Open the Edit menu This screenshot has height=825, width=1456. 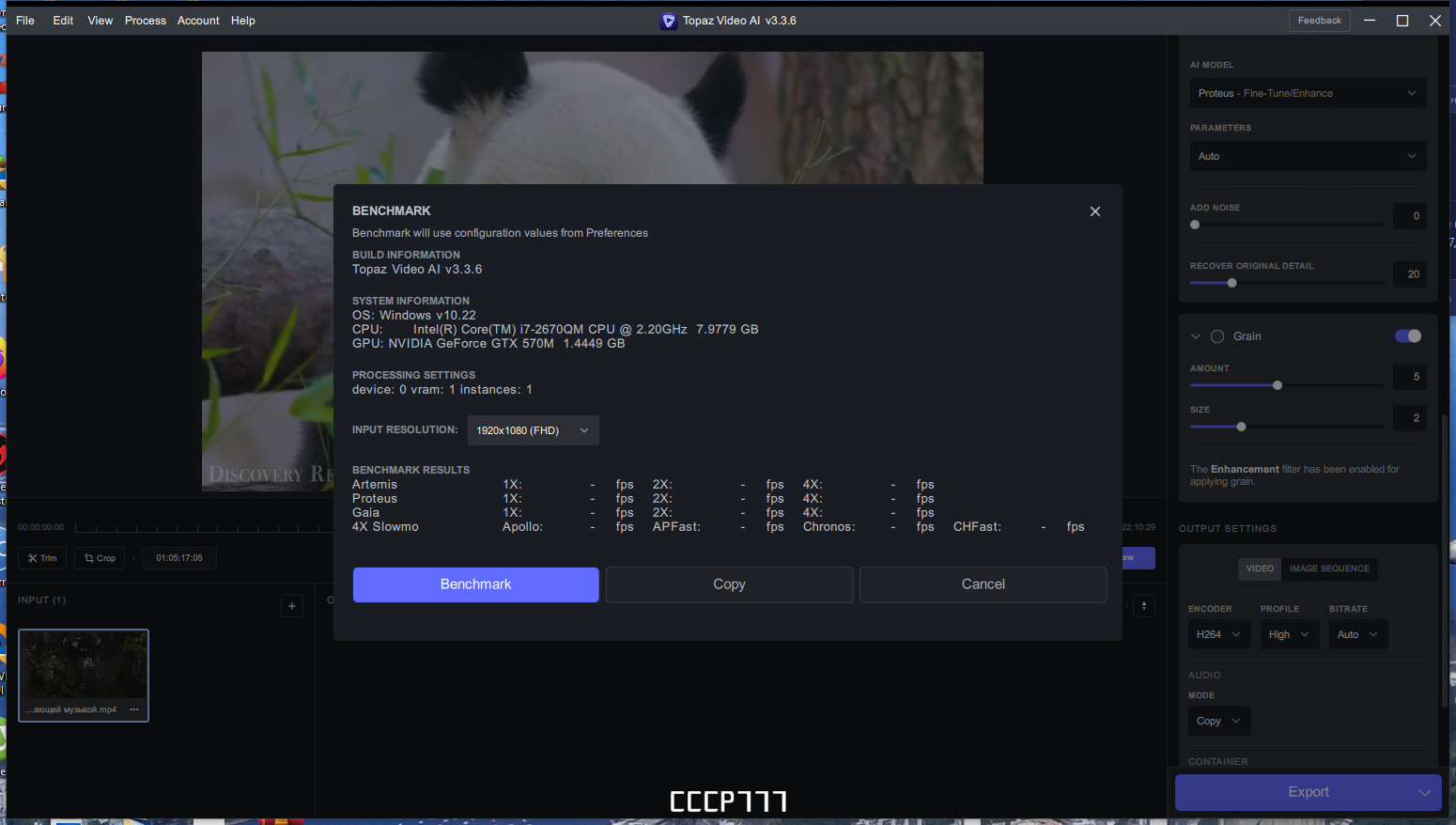pos(63,21)
